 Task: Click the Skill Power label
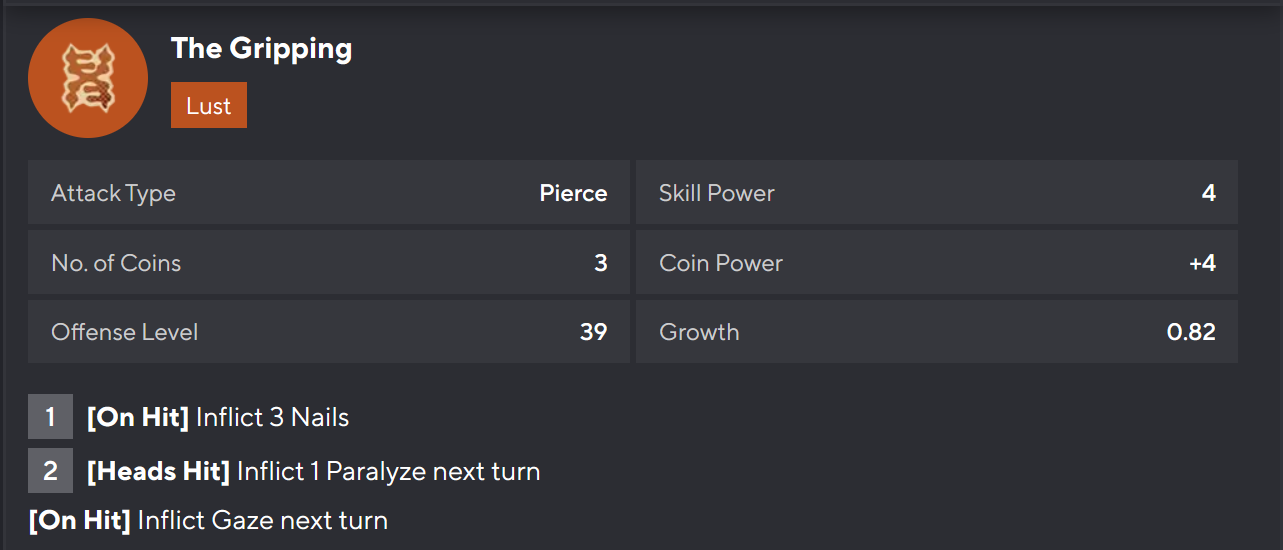pos(716,193)
